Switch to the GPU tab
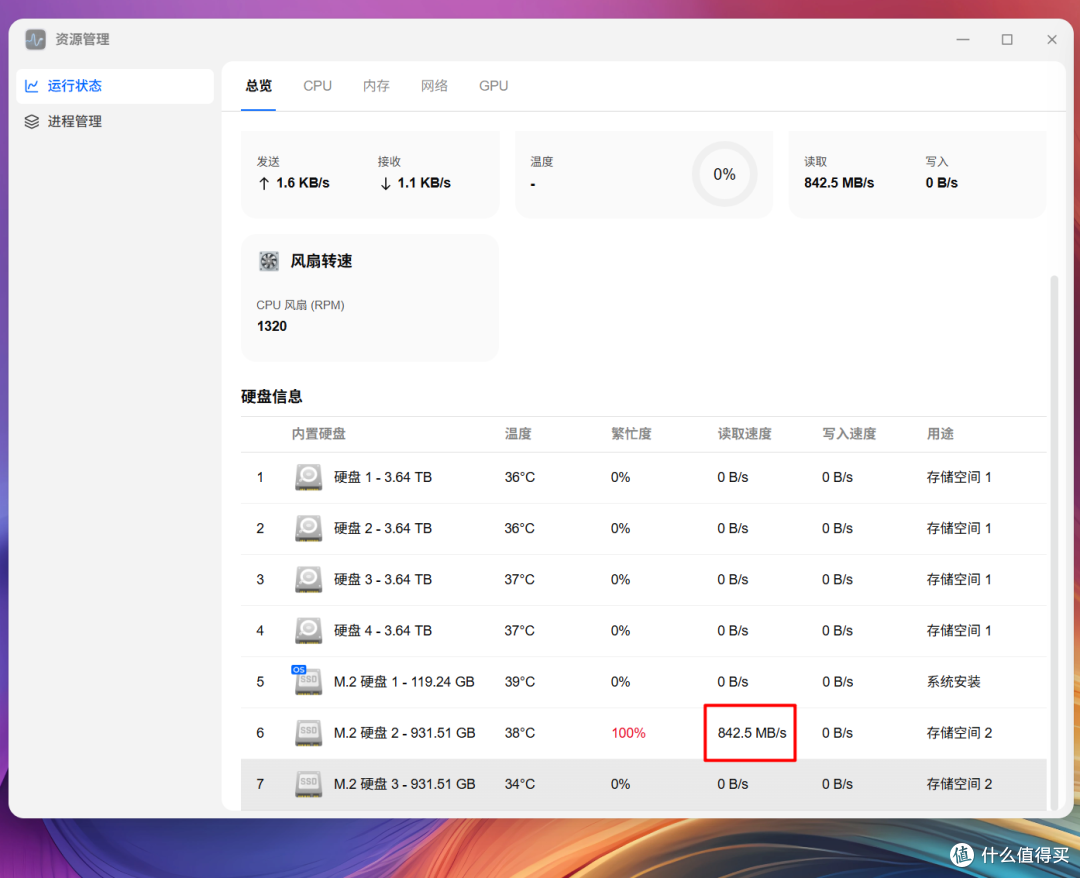Image resolution: width=1080 pixels, height=878 pixels. click(493, 86)
